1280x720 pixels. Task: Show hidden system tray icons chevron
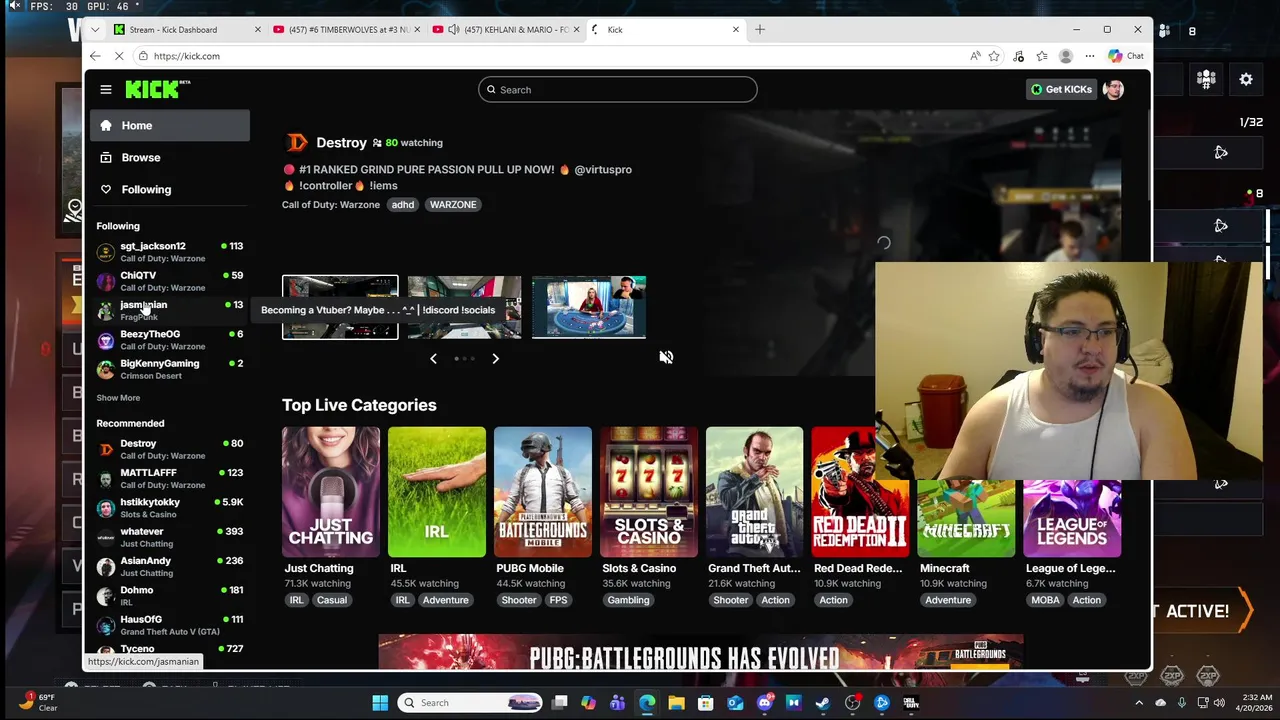[1138, 703]
